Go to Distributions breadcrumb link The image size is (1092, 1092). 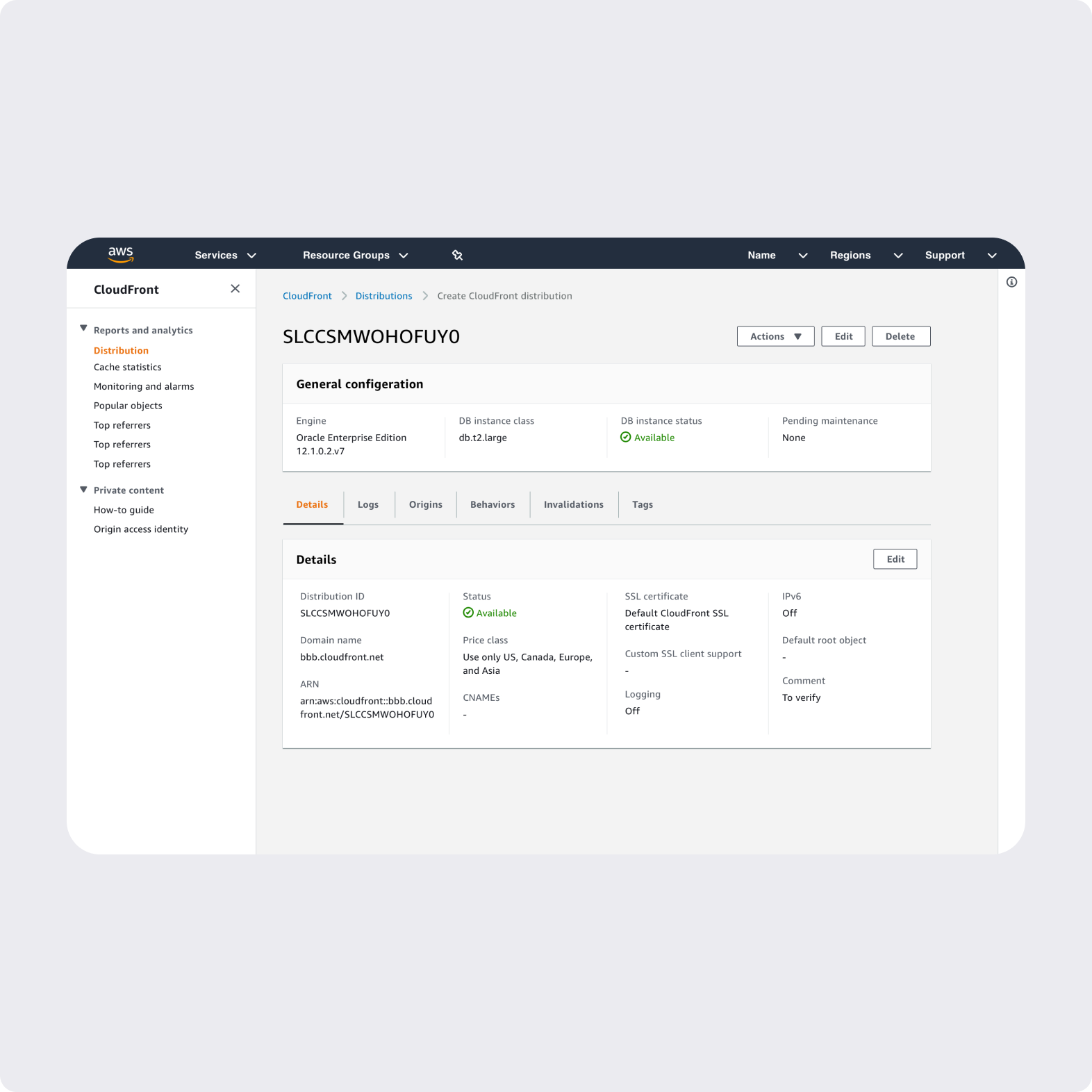pyautogui.click(x=383, y=296)
